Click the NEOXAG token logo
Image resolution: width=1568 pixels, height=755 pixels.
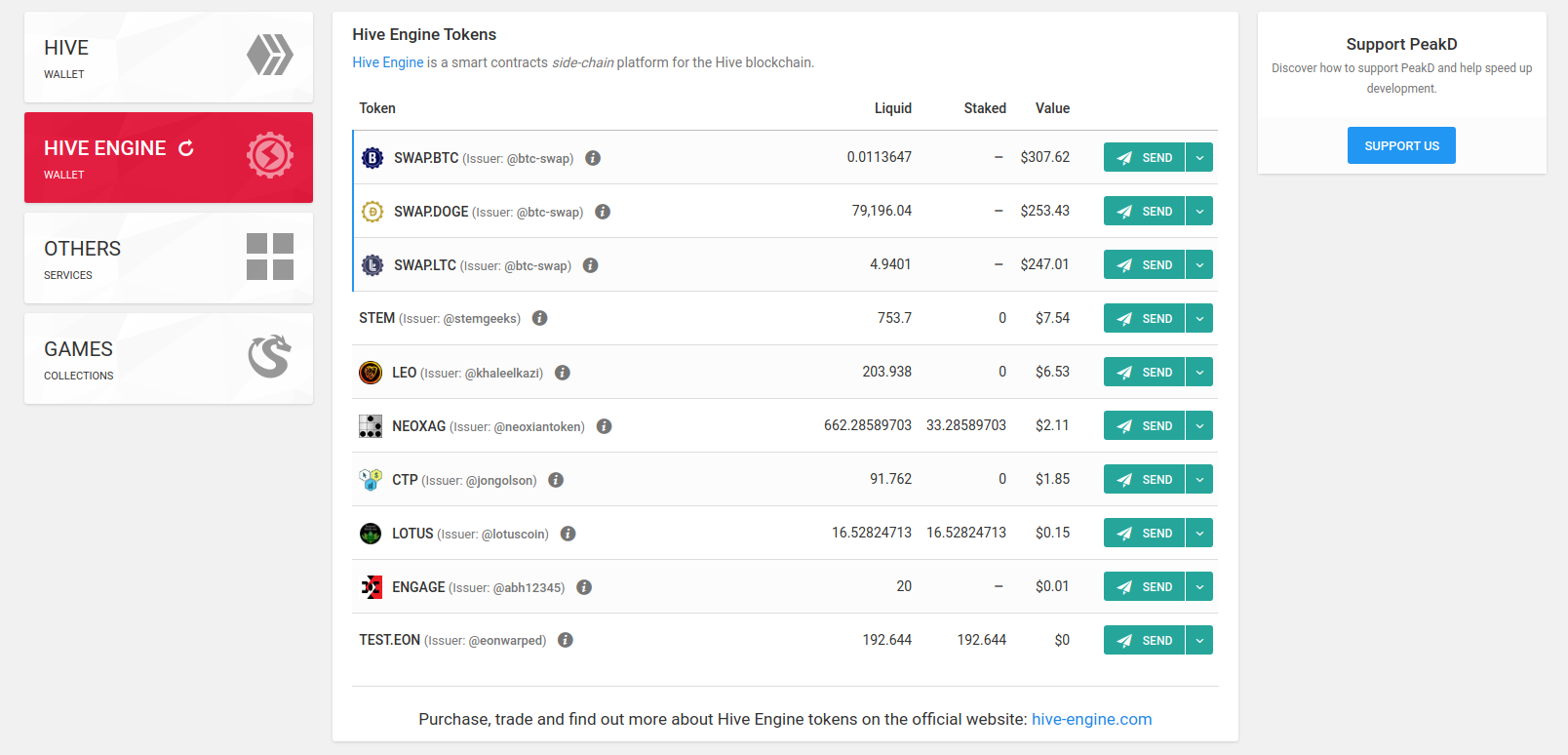371,426
